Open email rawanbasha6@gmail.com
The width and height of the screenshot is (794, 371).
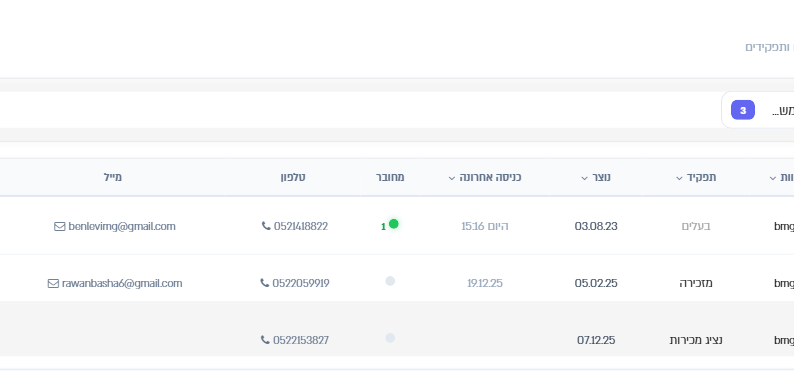(122, 283)
